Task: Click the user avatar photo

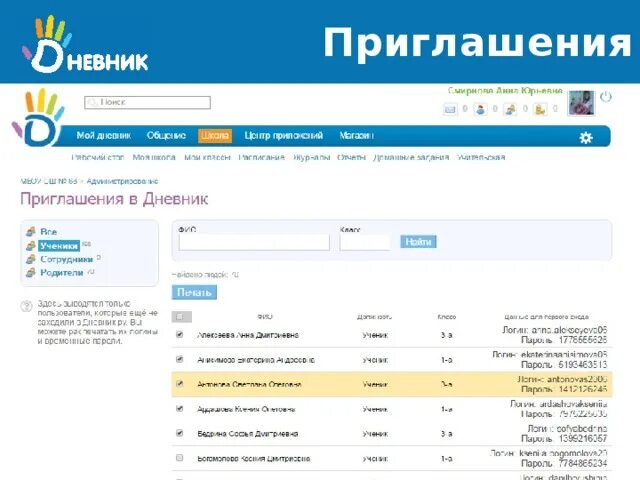Action: click(581, 103)
